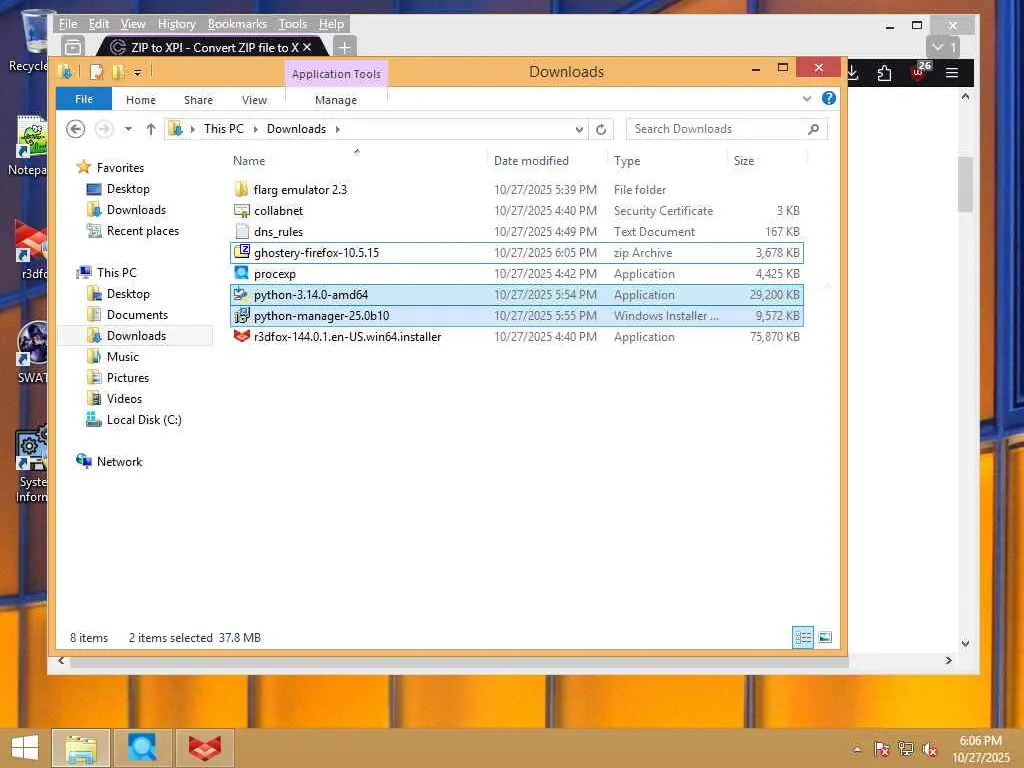Click the Properties quick access icon
The image size is (1024, 768).
(97, 72)
